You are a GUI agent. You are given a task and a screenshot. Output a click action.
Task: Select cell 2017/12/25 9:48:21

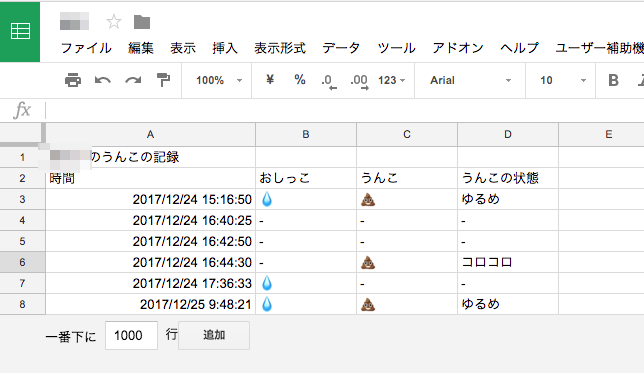[x=150, y=304]
